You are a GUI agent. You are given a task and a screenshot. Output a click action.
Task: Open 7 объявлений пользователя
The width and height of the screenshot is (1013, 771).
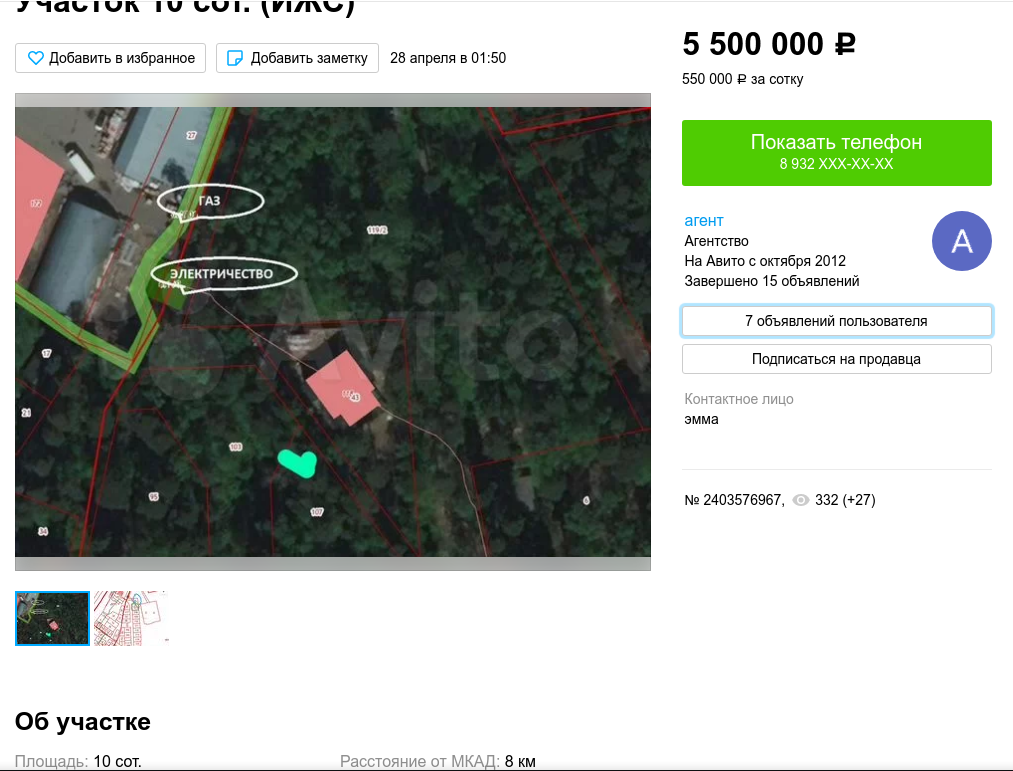pyautogui.click(x=836, y=321)
